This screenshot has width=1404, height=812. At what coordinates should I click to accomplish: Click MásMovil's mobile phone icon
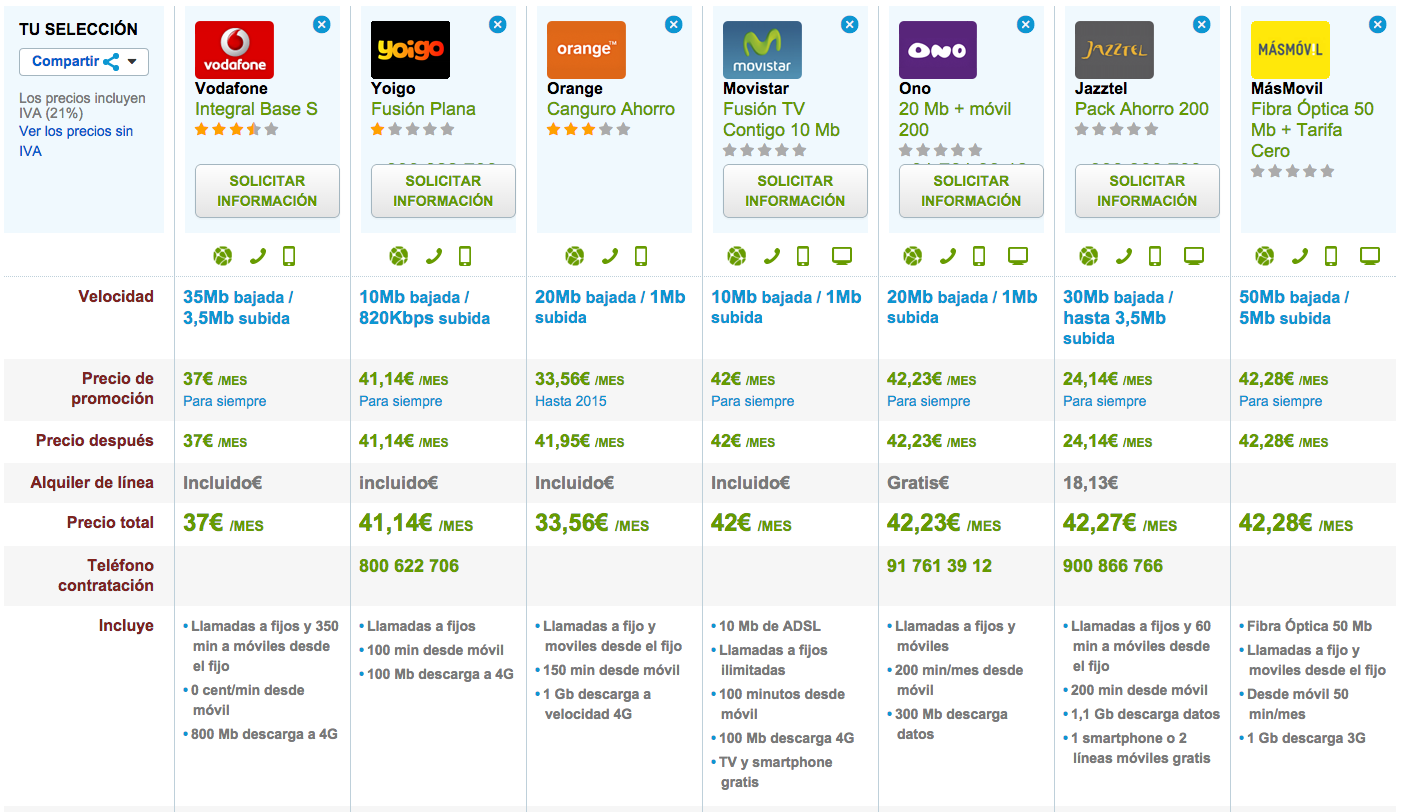[x=1331, y=256]
